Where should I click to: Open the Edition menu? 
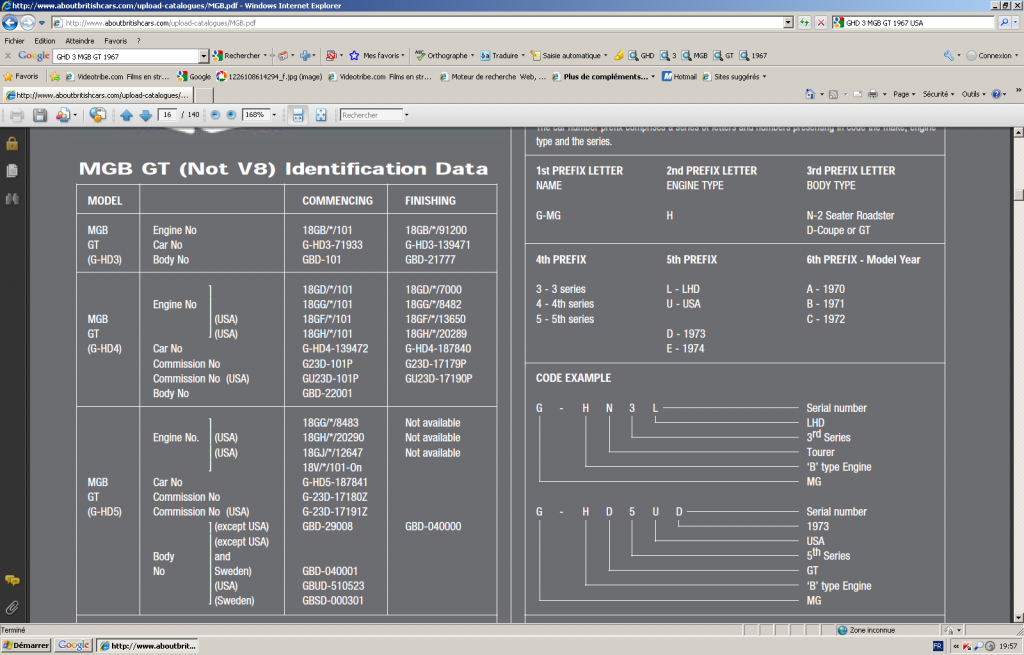click(x=44, y=40)
